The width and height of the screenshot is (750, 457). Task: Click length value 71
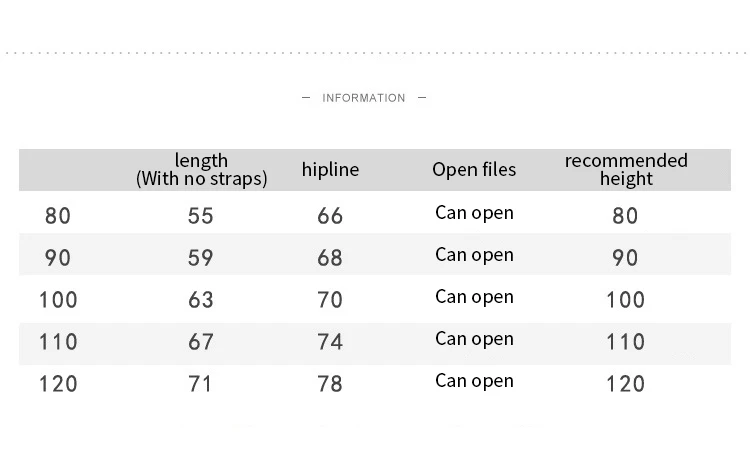(200, 384)
